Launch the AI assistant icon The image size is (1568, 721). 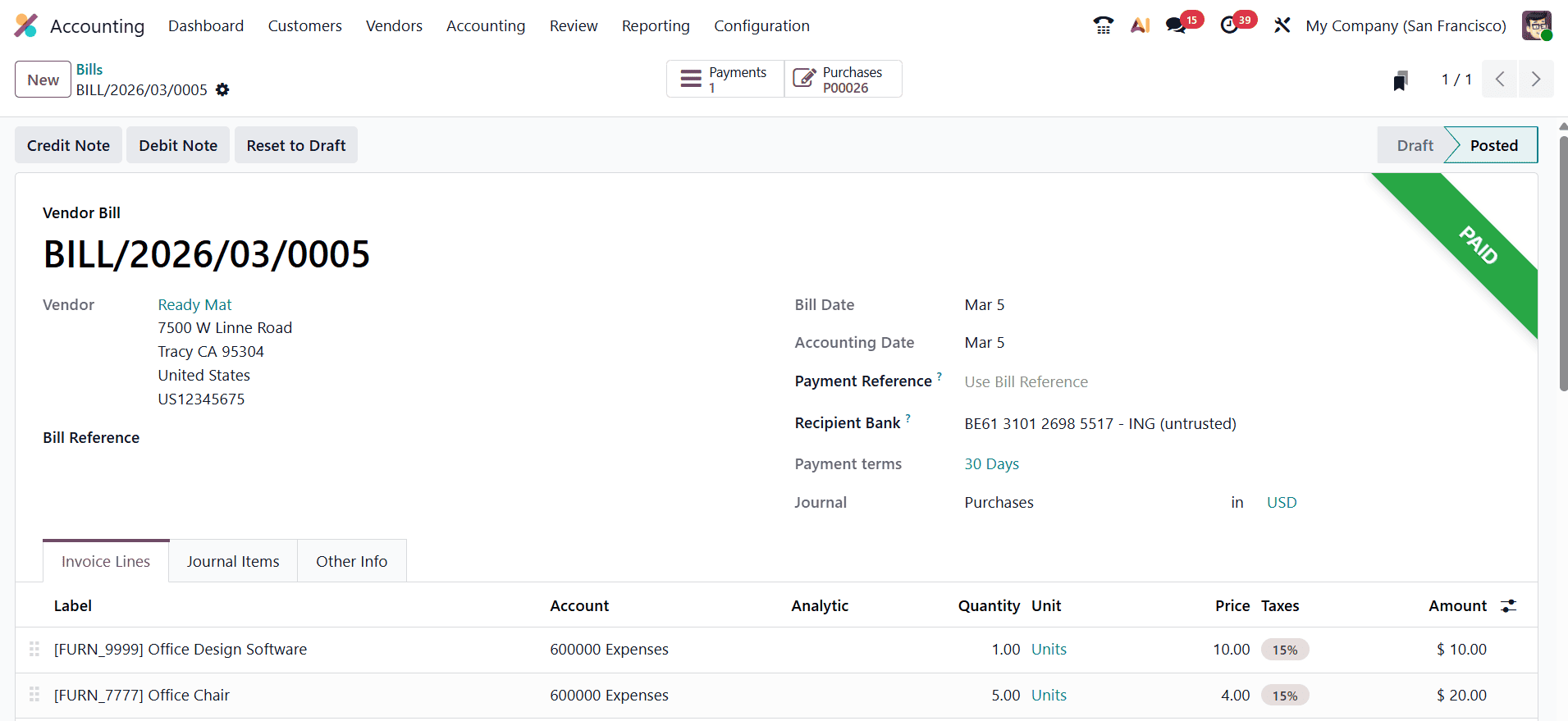pos(1140,25)
